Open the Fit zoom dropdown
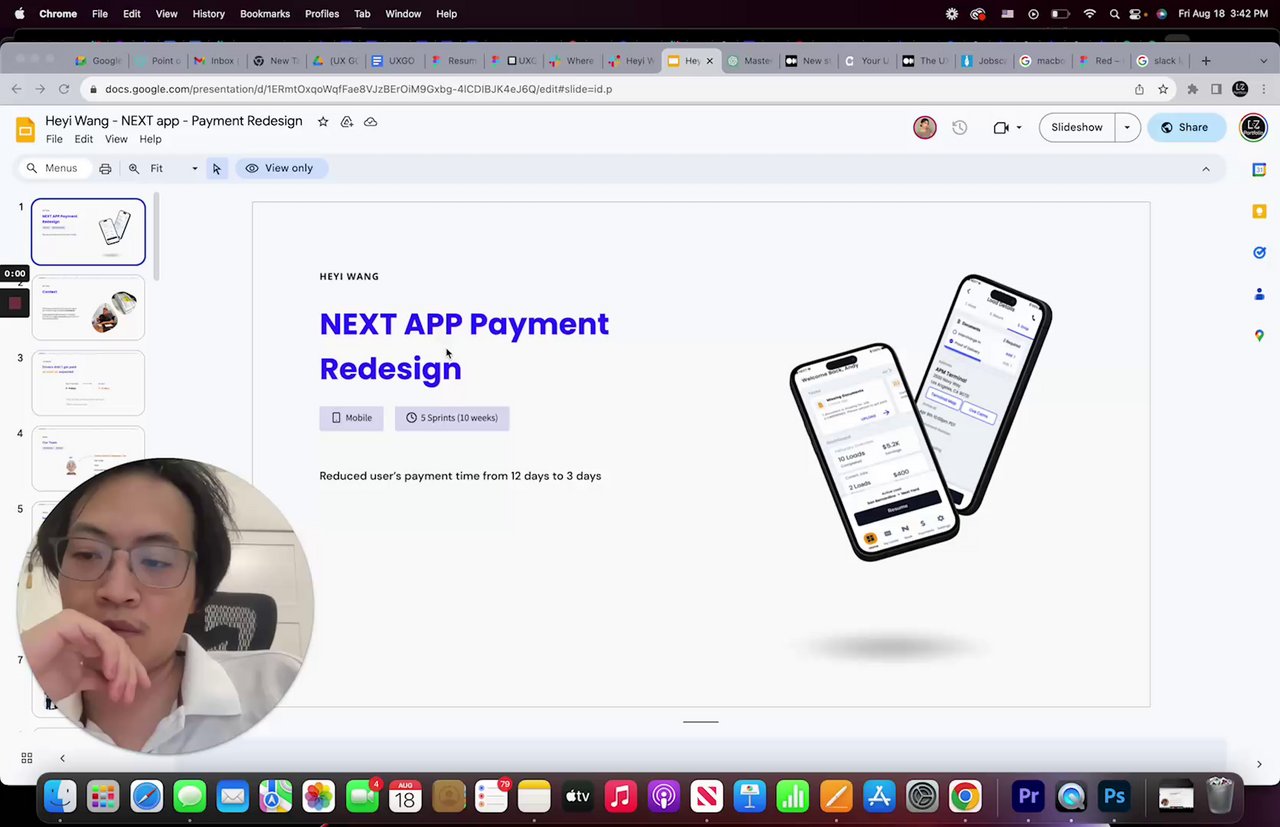This screenshot has width=1280, height=827. coord(174,168)
